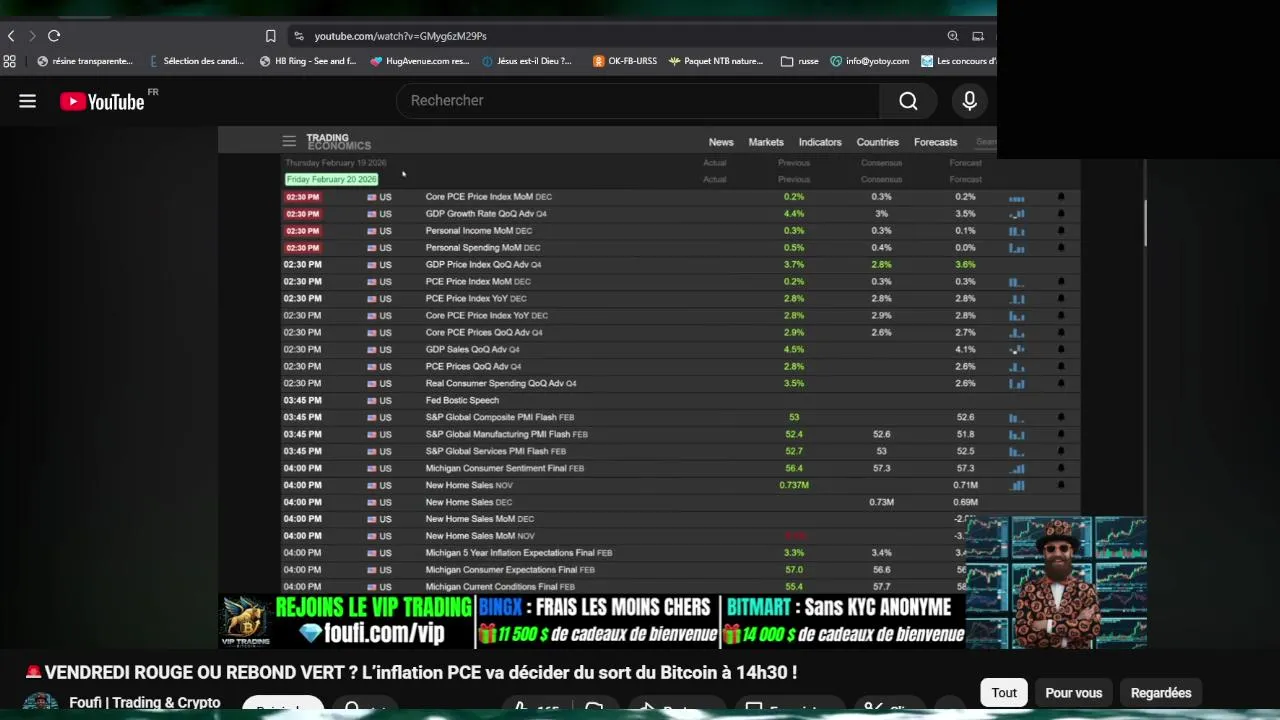Open the 'HugAvenue.com' bookmark
This screenshot has height=720, width=1280.
420,61
